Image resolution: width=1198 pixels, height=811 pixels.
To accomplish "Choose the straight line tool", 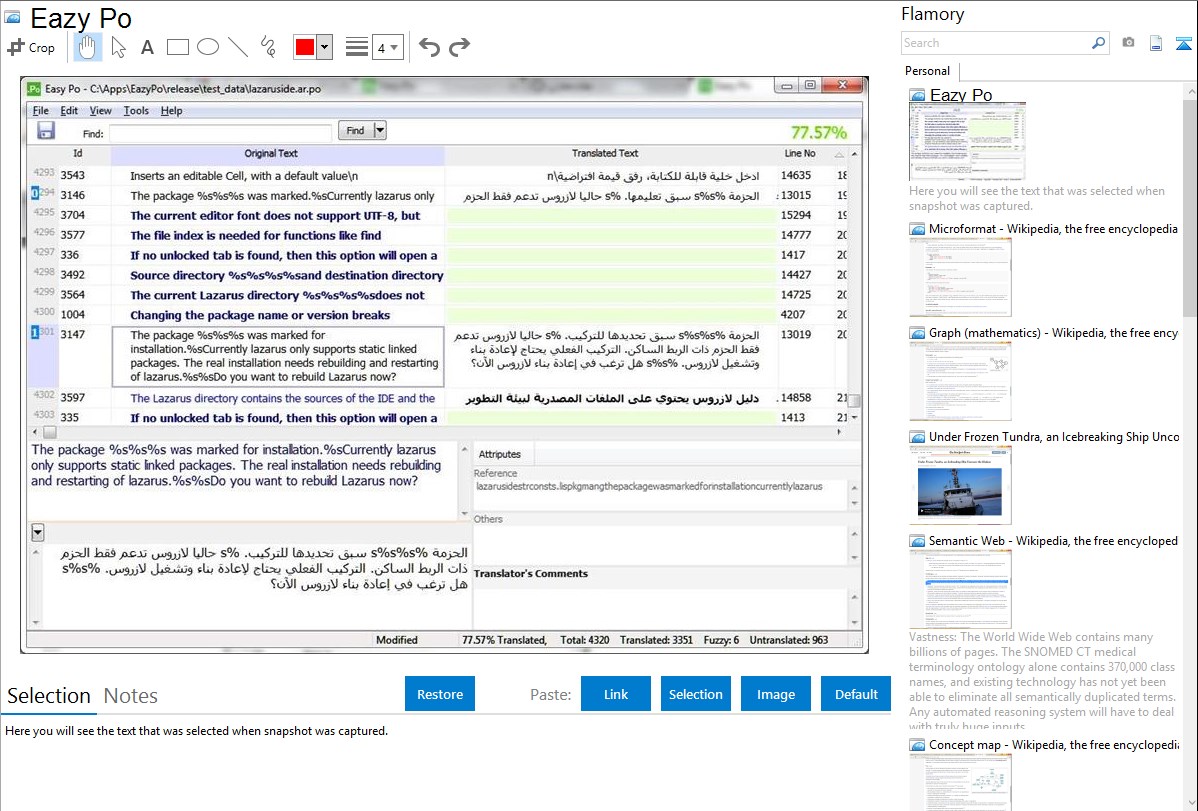I will pyautogui.click(x=238, y=47).
